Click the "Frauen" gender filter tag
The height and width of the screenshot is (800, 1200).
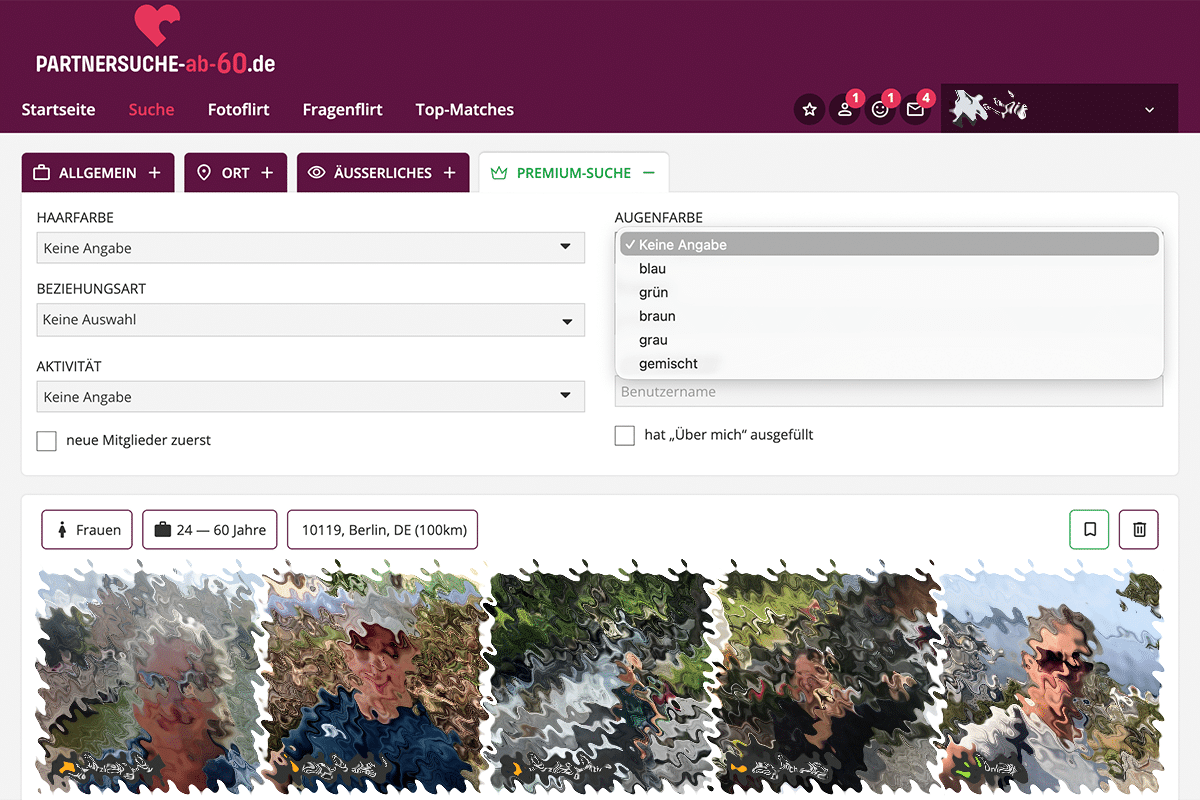[88, 530]
